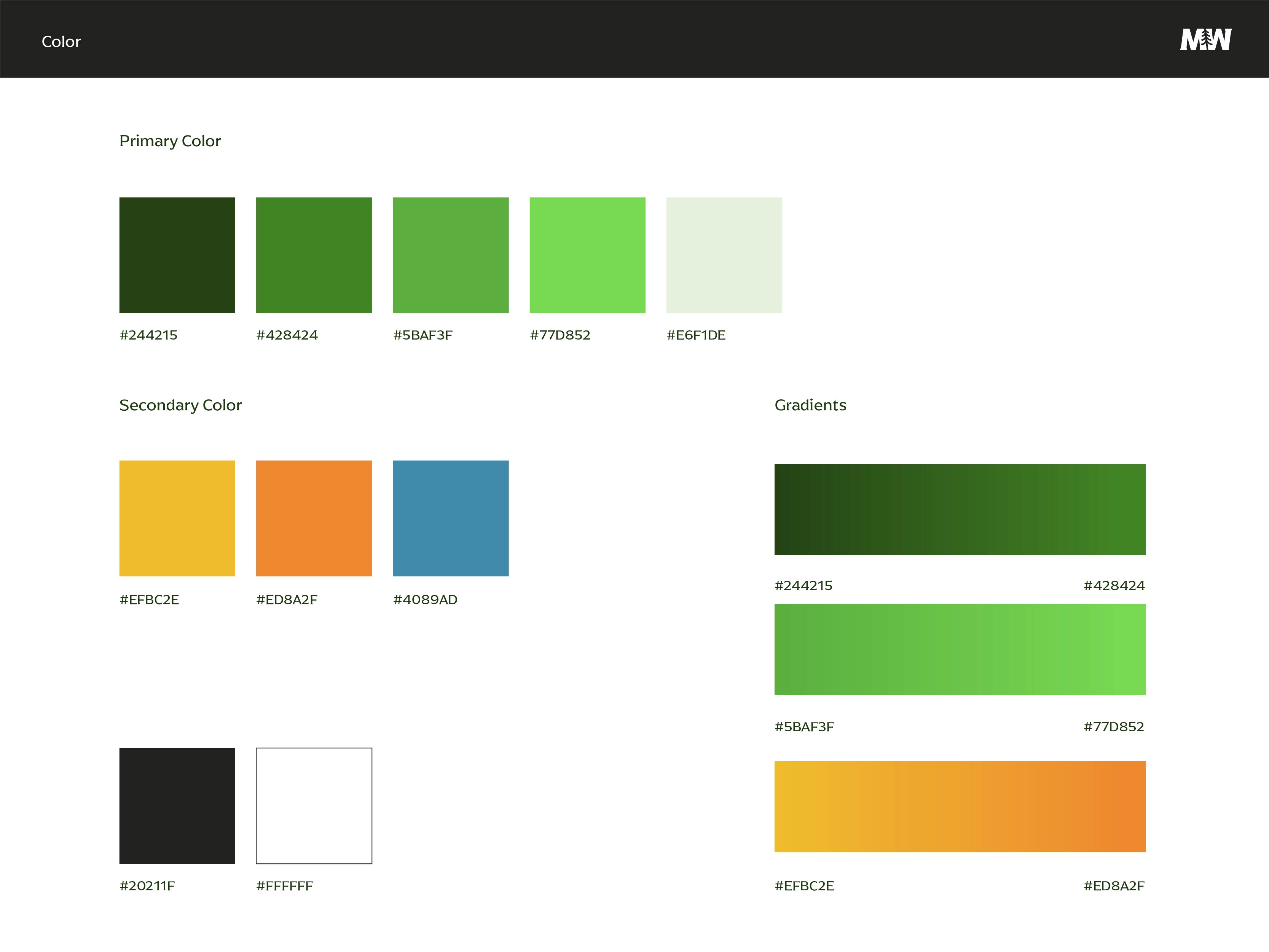Click the Primary Color heading

170,141
